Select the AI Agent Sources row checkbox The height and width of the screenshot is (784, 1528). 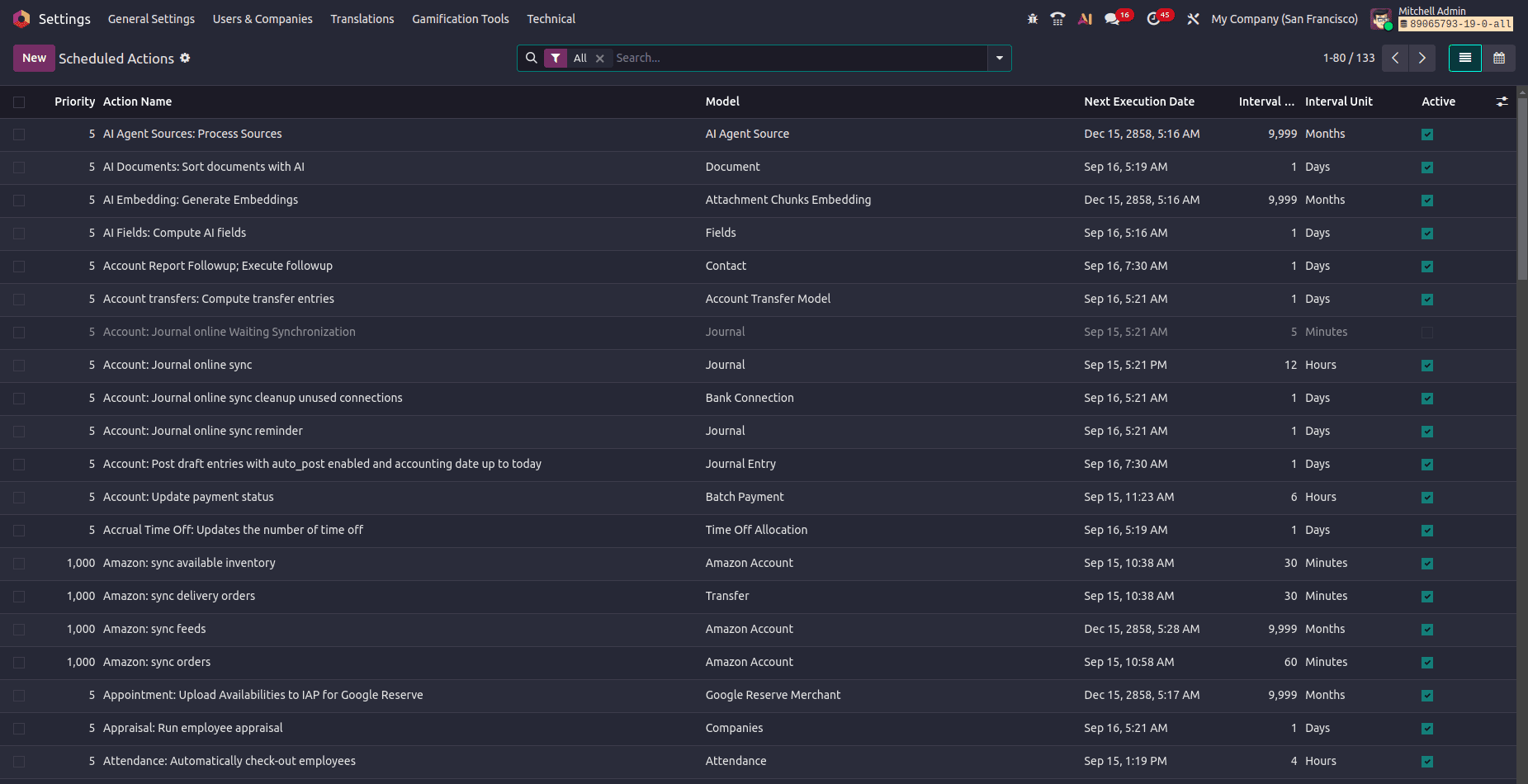[19, 135]
